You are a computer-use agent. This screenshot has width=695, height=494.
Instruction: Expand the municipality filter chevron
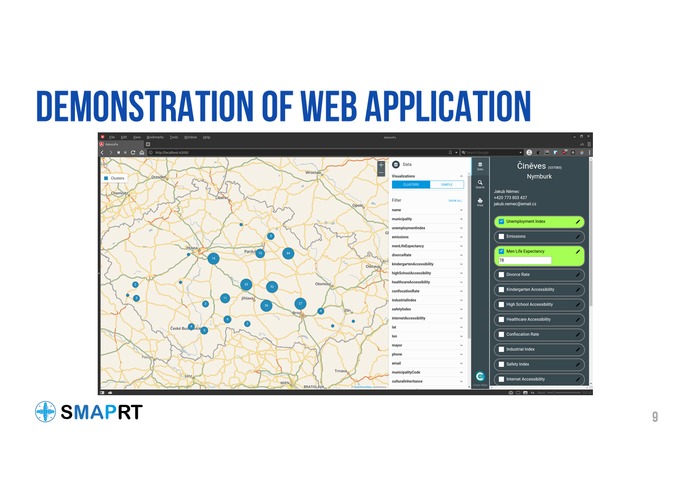(461, 219)
